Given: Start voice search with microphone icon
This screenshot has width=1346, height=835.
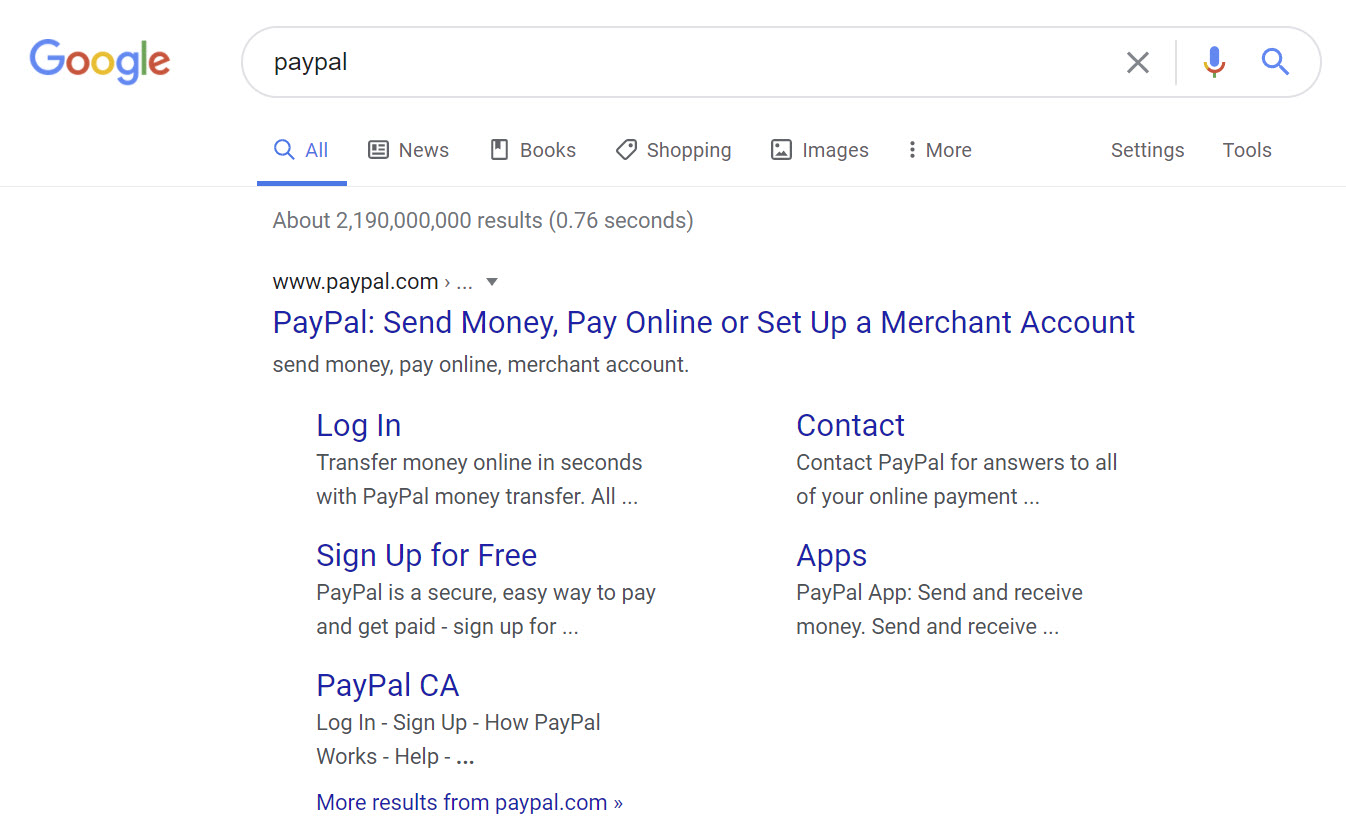Looking at the screenshot, I should pyautogui.click(x=1214, y=62).
